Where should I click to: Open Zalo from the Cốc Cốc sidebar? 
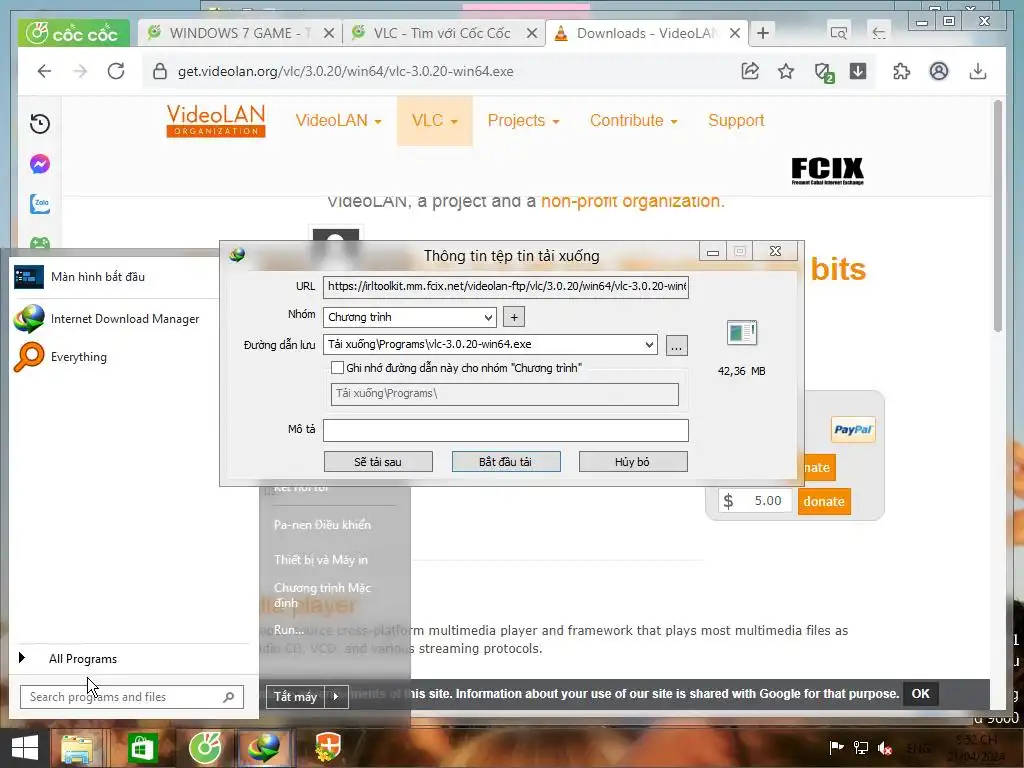click(40, 204)
